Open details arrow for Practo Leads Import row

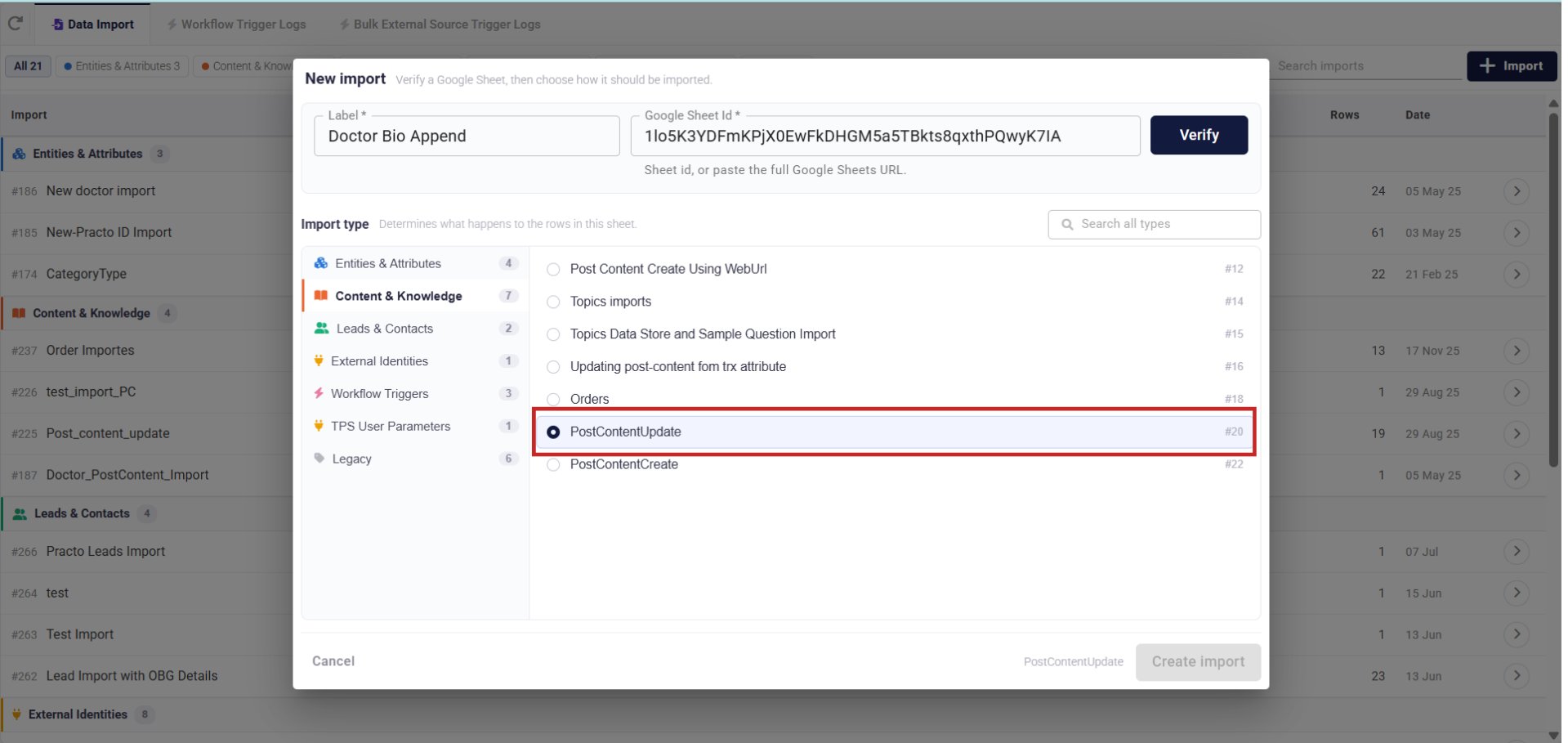pos(1517,552)
